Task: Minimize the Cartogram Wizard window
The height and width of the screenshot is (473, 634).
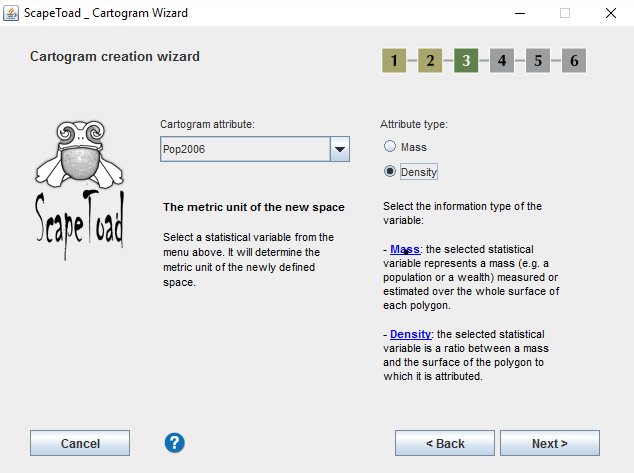Action: tap(520, 13)
